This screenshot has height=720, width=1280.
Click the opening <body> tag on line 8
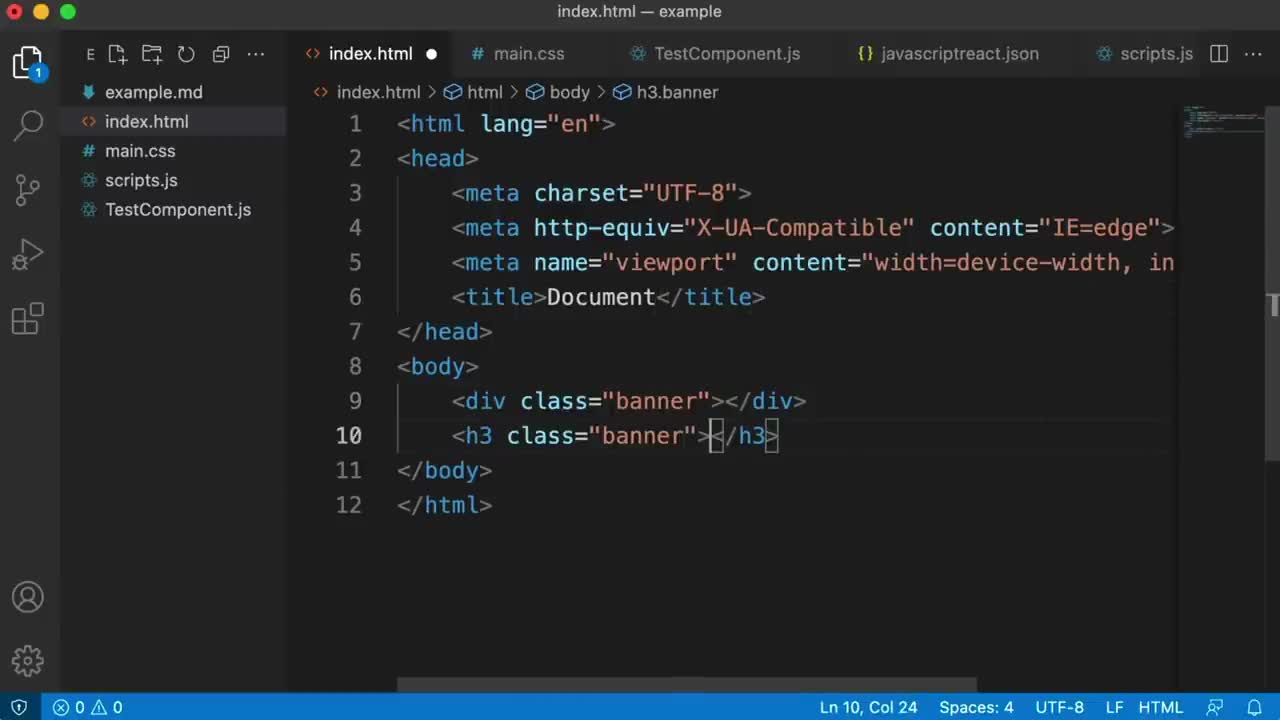437,366
